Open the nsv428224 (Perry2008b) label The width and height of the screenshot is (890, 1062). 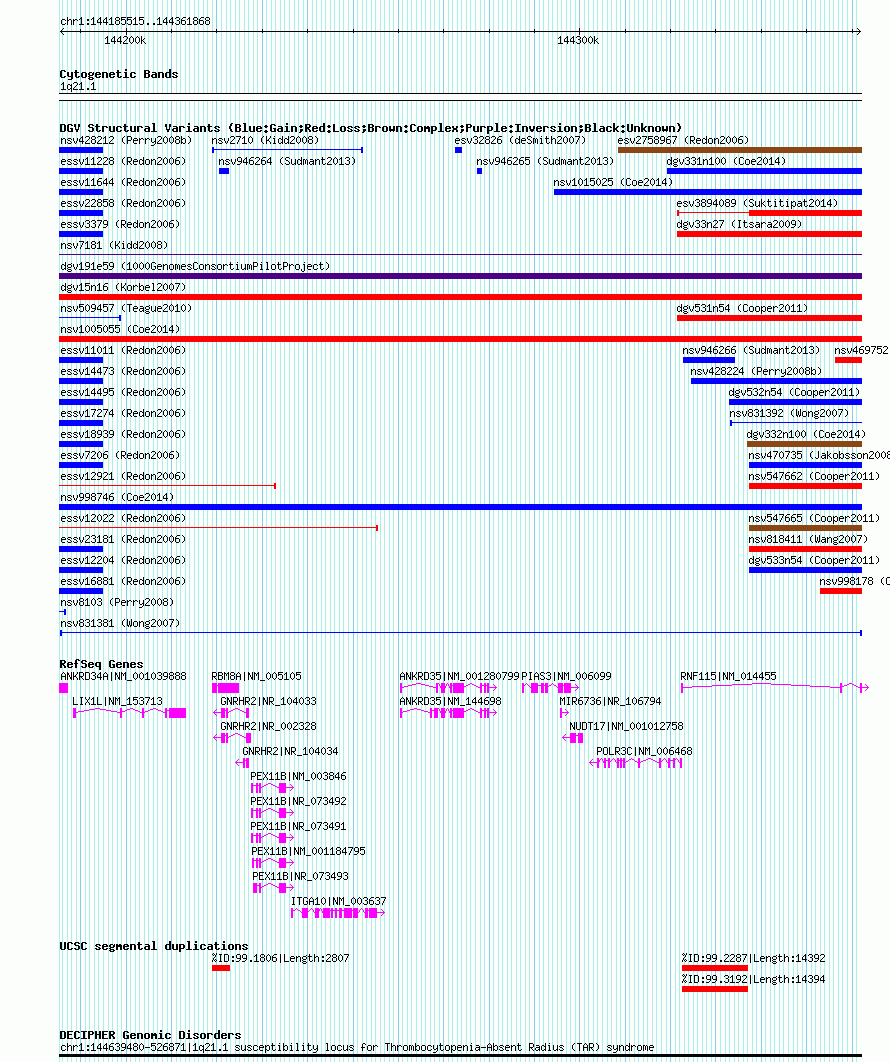pos(756,371)
